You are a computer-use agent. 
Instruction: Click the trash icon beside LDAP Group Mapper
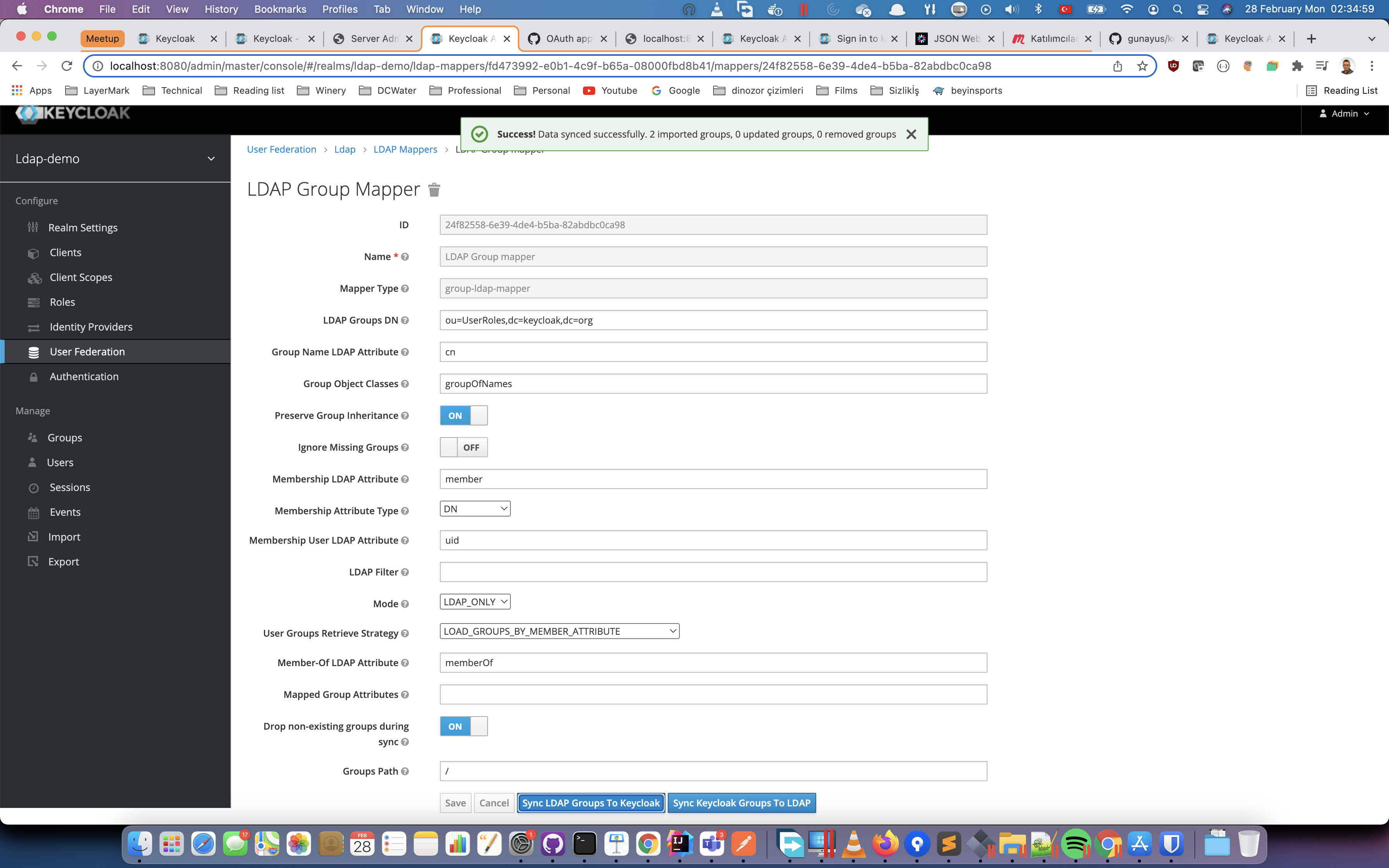[434, 189]
